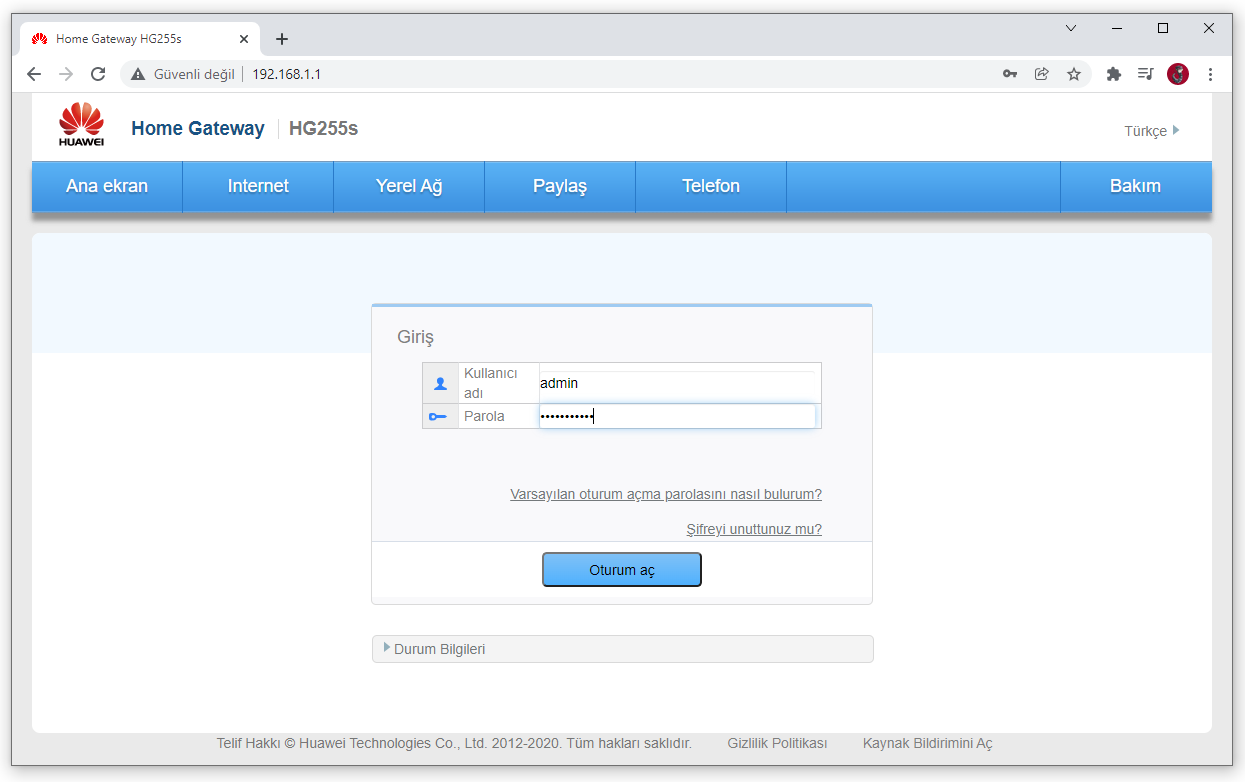Viewport: 1245px width, 782px height.
Task: Open the Internet menu tab
Action: [x=258, y=186]
